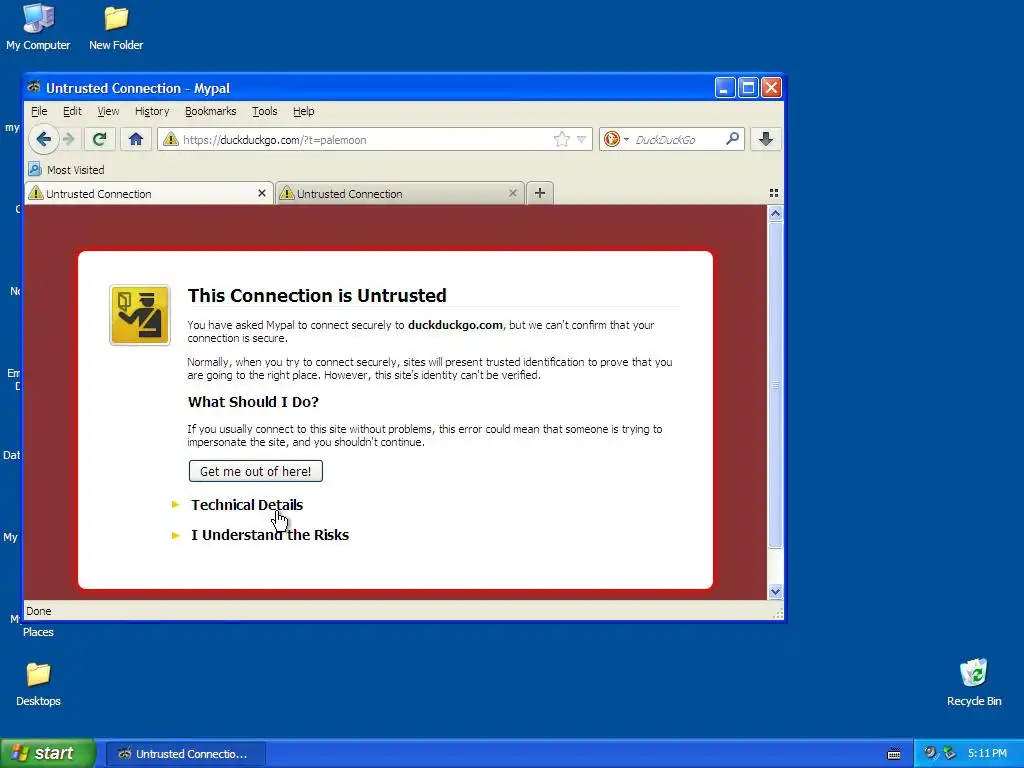Viewport: 1024px width, 768px height.
Task: Open the DuckDuckGo search engine selector
Action: tap(616, 139)
